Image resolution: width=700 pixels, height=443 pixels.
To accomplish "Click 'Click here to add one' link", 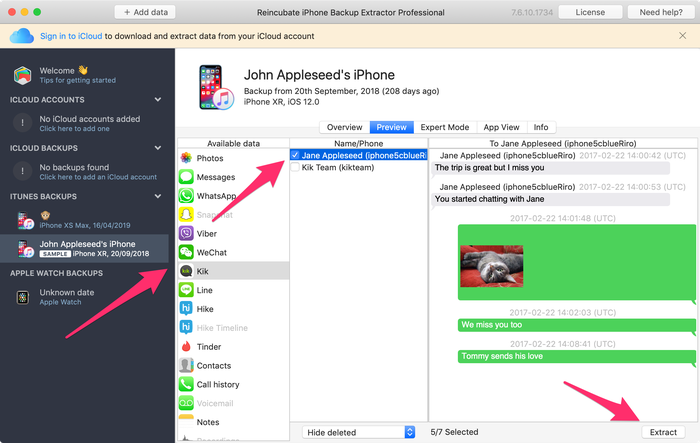I will [x=74, y=129].
